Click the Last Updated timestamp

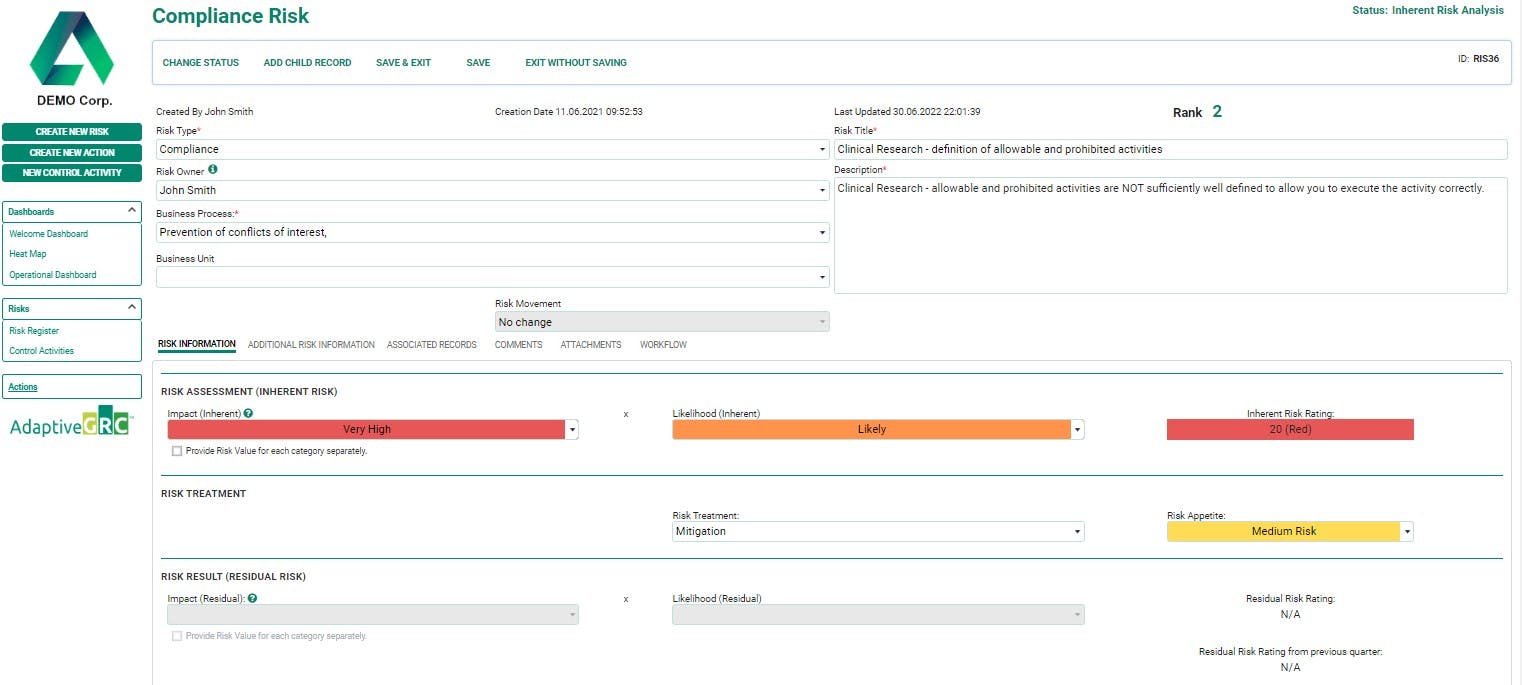pos(907,112)
